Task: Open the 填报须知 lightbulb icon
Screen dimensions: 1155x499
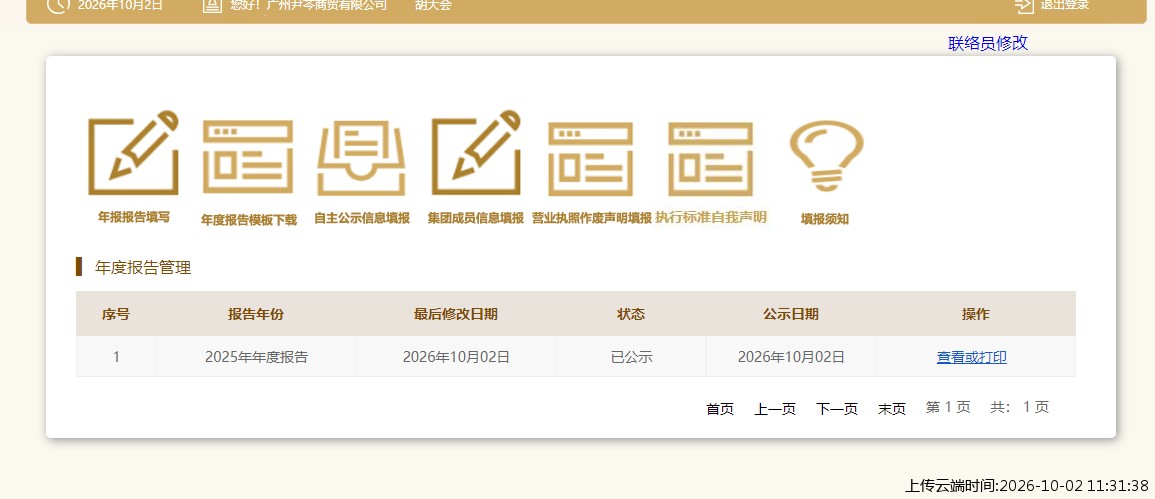Action: click(826, 155)
